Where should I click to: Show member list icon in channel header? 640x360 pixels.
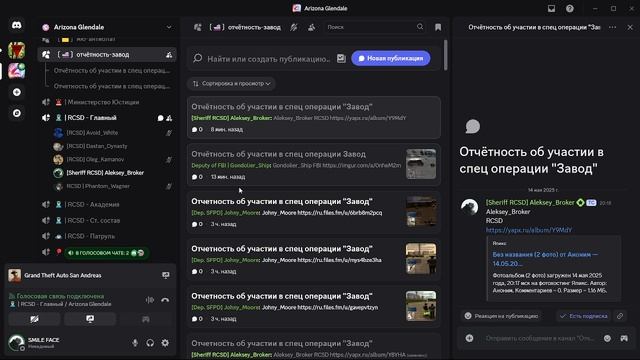point(311,27)
